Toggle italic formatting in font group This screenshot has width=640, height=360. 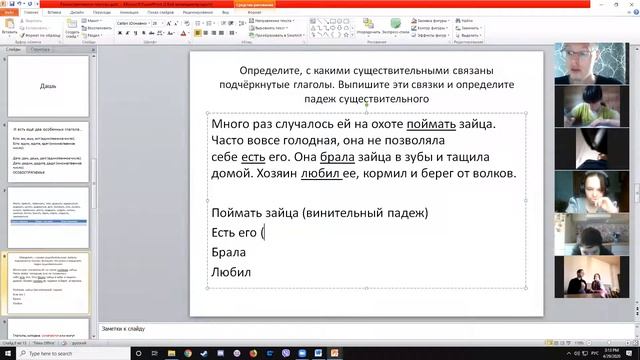[128, 33]
